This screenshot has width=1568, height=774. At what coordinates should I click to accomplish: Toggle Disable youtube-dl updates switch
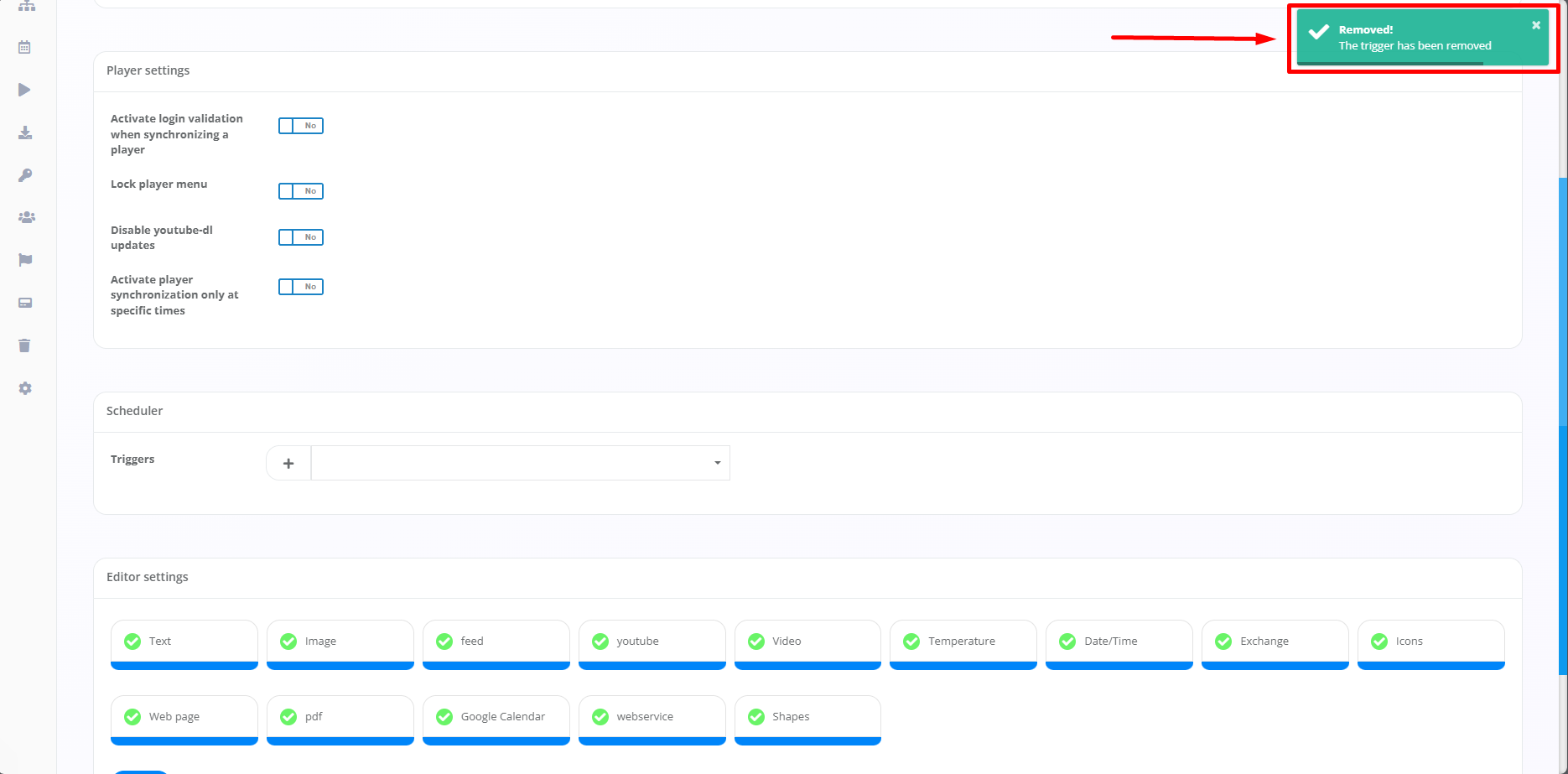point(301,237)
